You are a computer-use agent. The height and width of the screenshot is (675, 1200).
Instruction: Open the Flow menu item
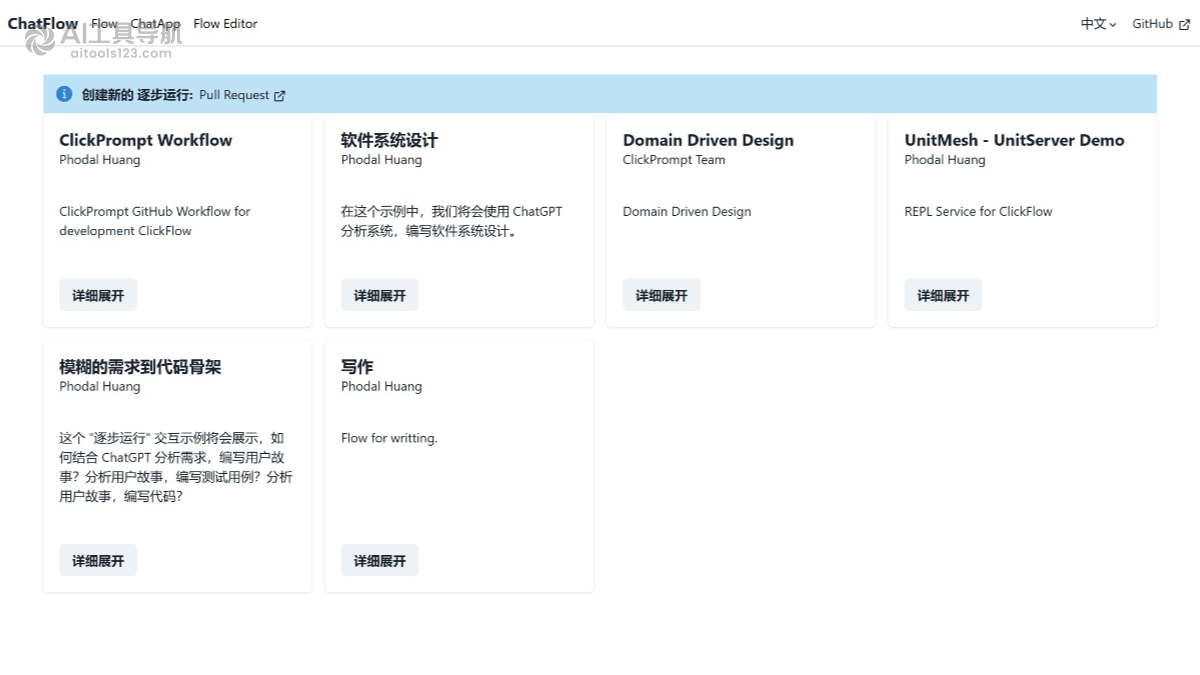click(x=104, y=24)
